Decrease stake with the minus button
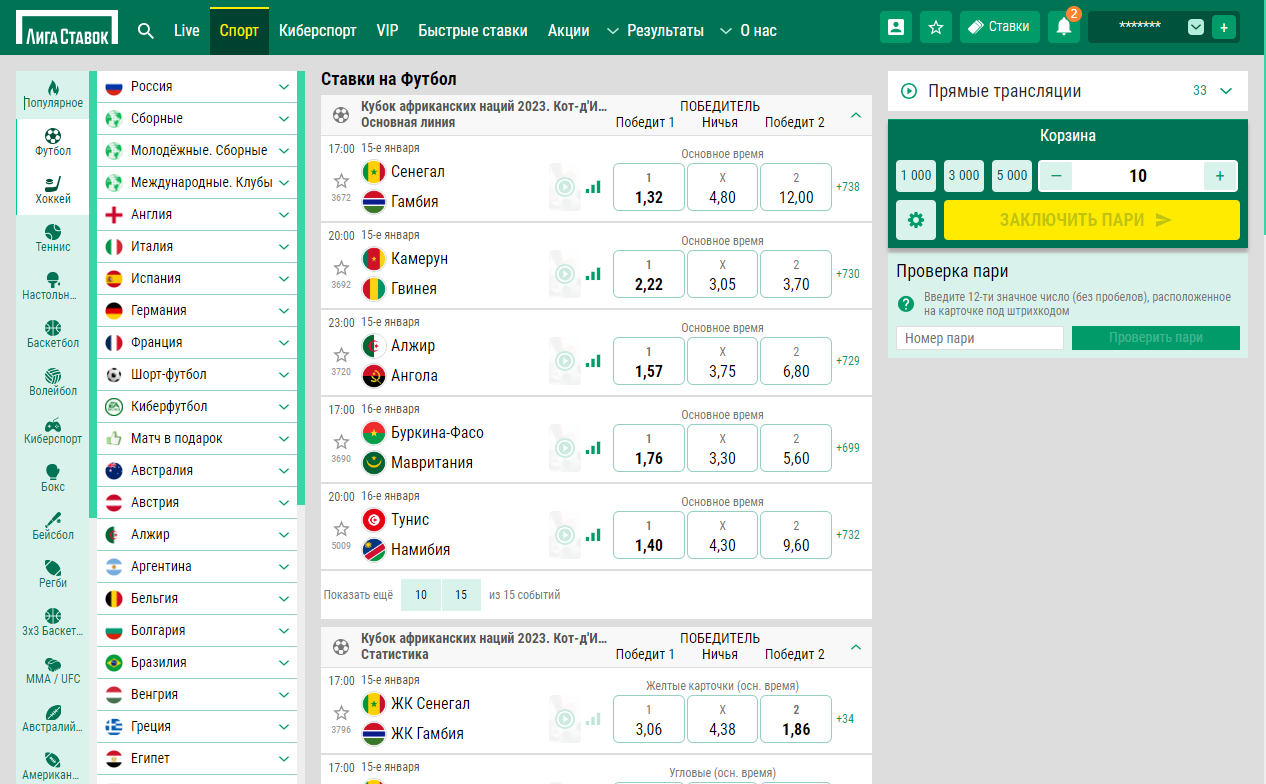 [1056, 176]
